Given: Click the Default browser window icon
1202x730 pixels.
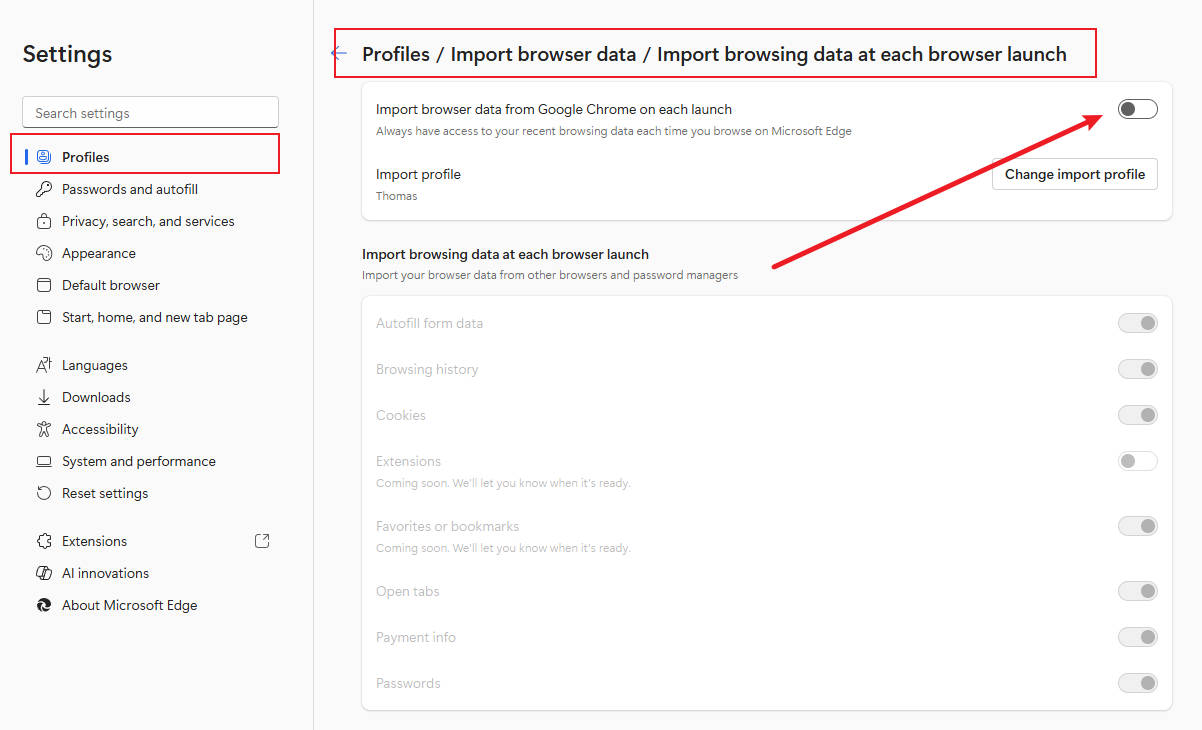Looking at the screenshot, I should (x=43, y=285).
